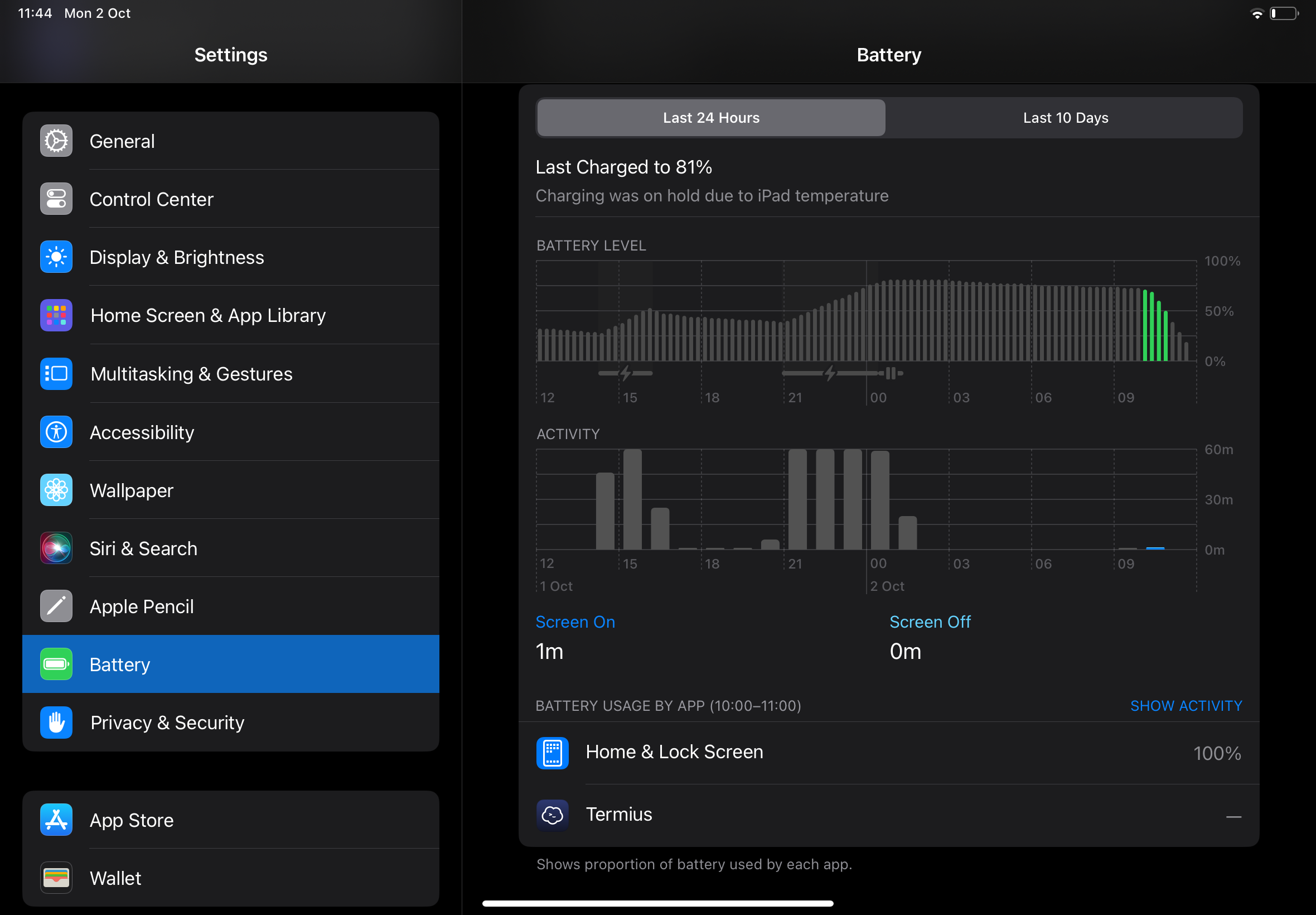Screen dimensions: 1316x915
Task: Select Display & Brightness sun icon
Action: (56, 257)
